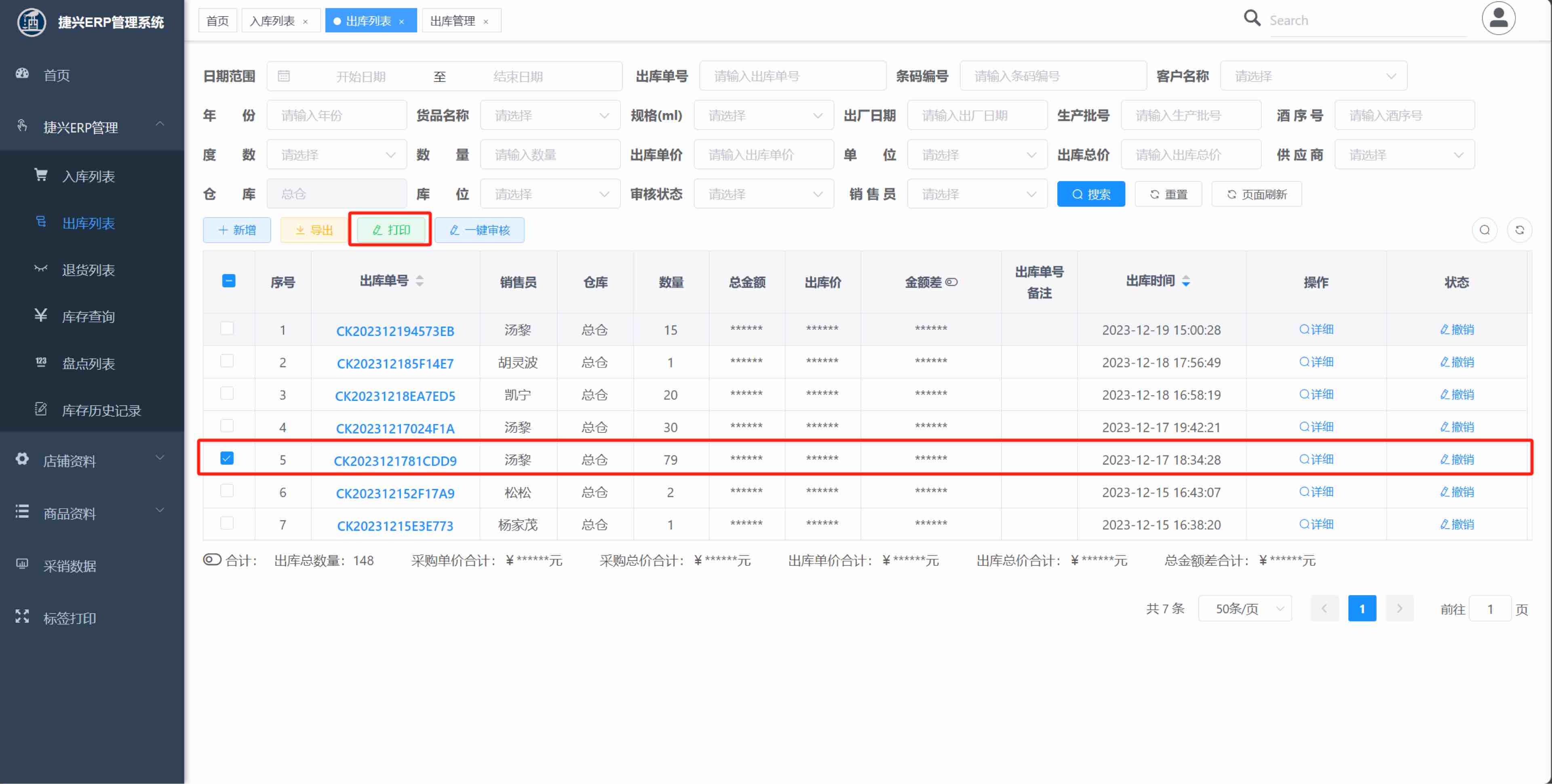Toggle the 合计 totals visibility switch

212,560
